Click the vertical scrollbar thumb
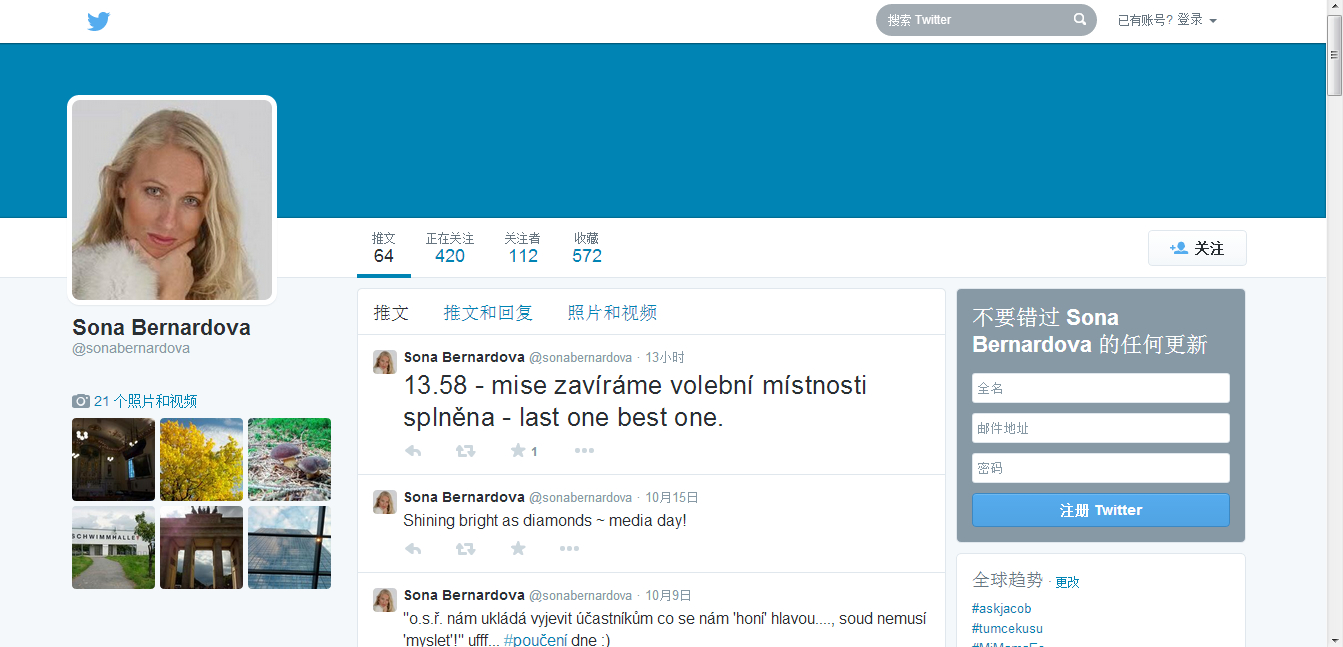 coord(1334,56)
